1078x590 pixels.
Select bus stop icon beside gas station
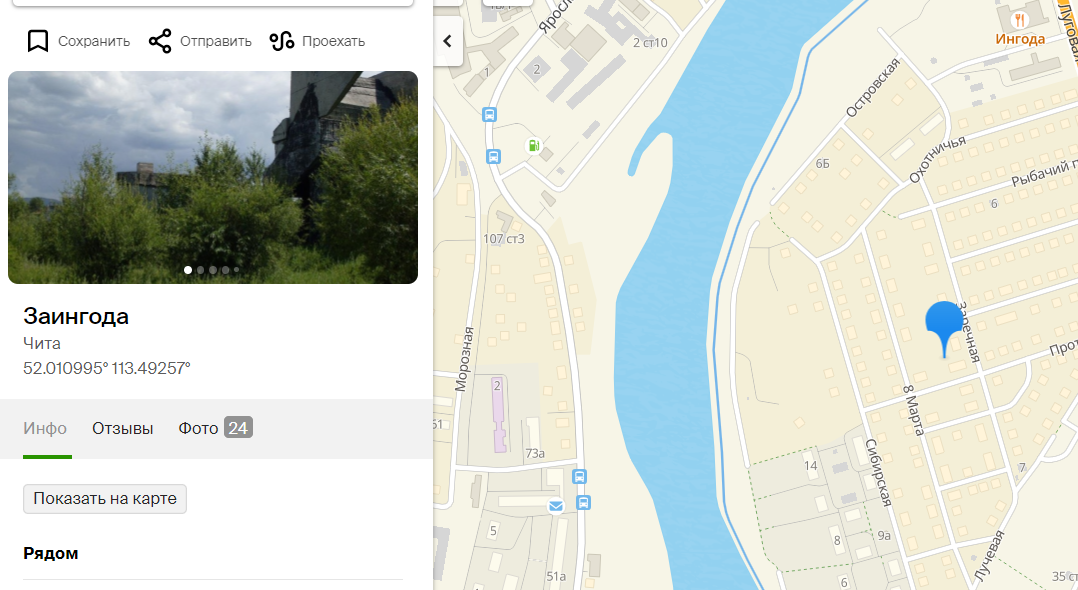coord(494,156)
